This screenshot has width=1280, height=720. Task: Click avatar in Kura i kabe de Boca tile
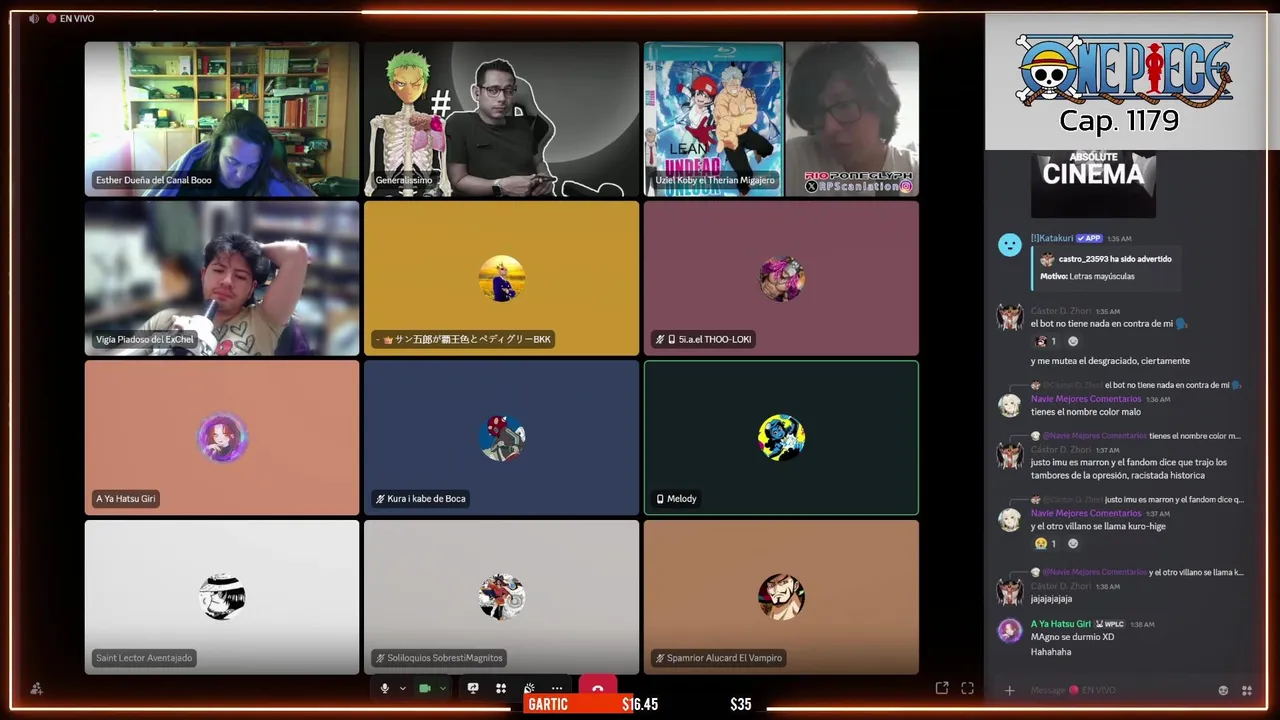click(501, 438)
